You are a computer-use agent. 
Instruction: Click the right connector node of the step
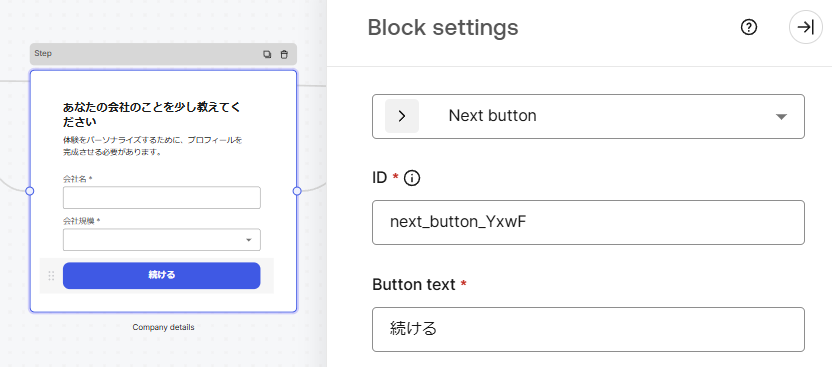pyautogui.click(x=297, y=191)
